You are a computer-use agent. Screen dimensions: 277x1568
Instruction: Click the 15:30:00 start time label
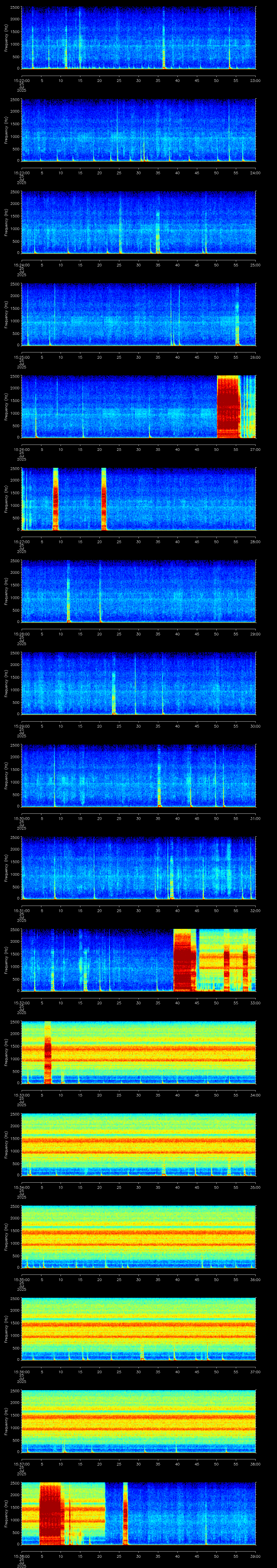21,818
